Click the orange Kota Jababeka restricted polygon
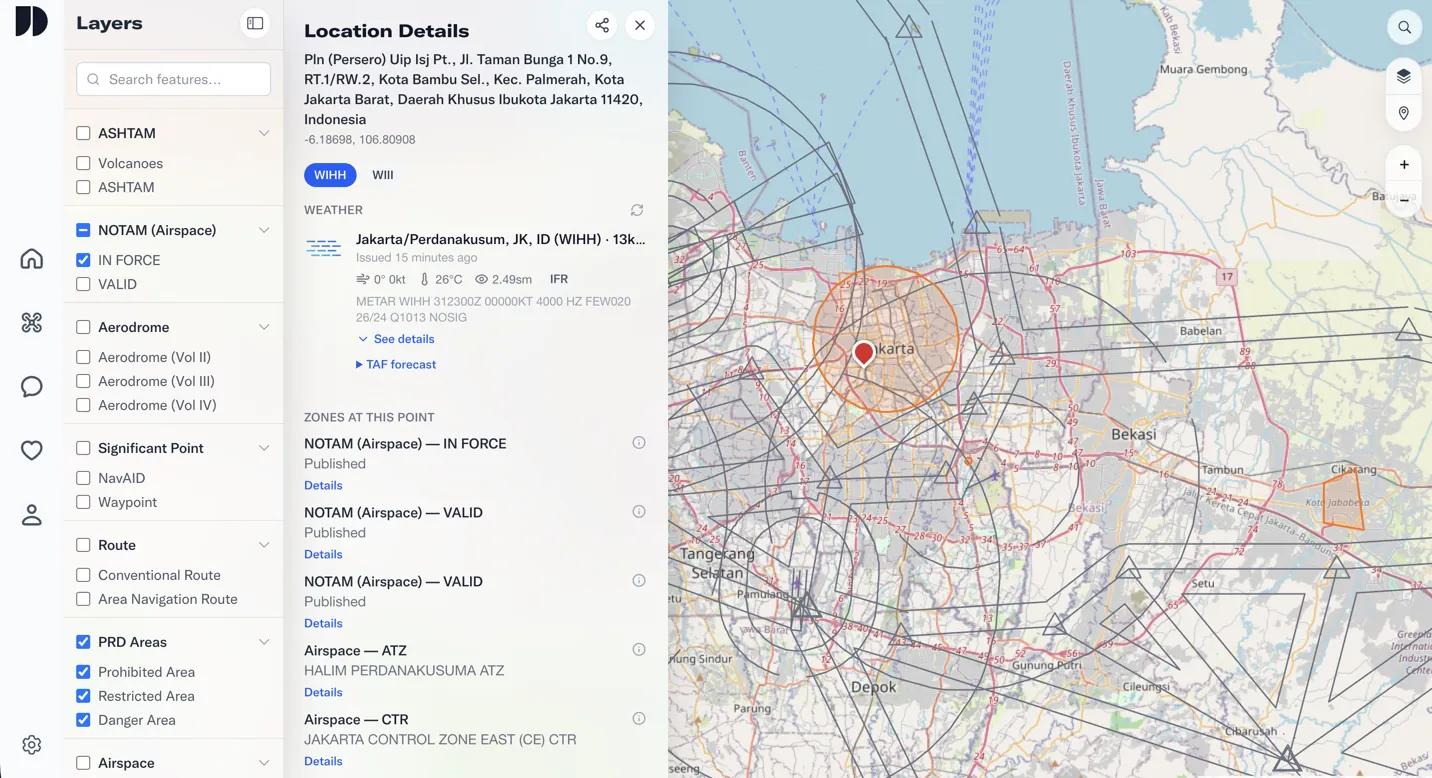1432x778 pixels. point(1343,500)
